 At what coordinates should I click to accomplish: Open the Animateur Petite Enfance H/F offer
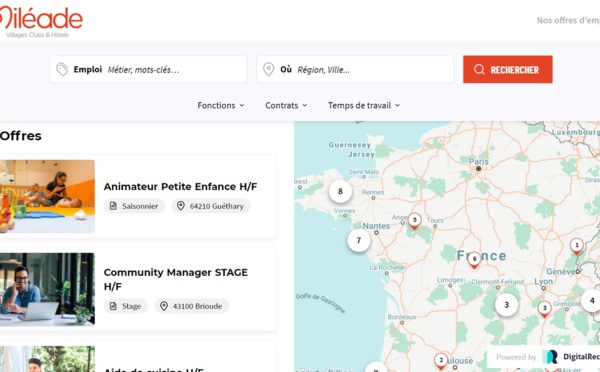click(x=180, y=186)
